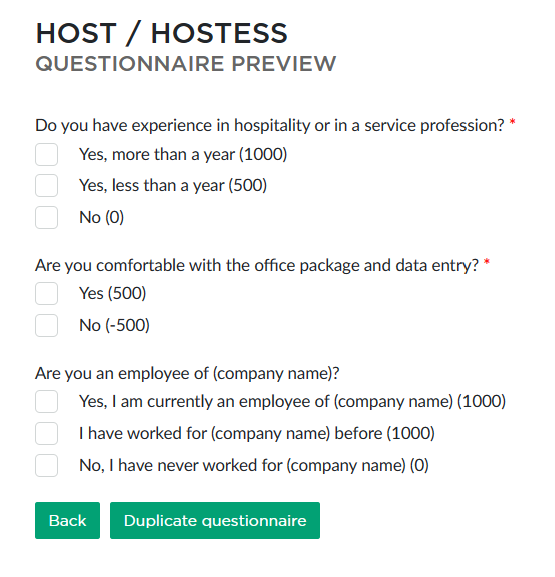The height and width of the screenshot is (577, 555).
Task: Click the 'I have worked for (company name) before (1000)' text
Action: (257, 433)
